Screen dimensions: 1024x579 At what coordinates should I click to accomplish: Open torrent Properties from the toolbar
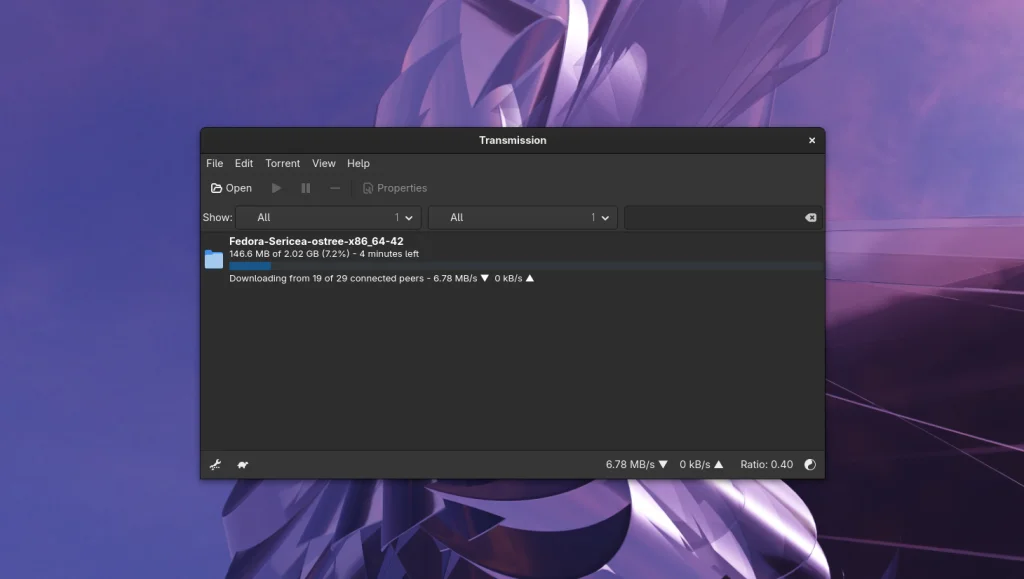tap(394, 188)
